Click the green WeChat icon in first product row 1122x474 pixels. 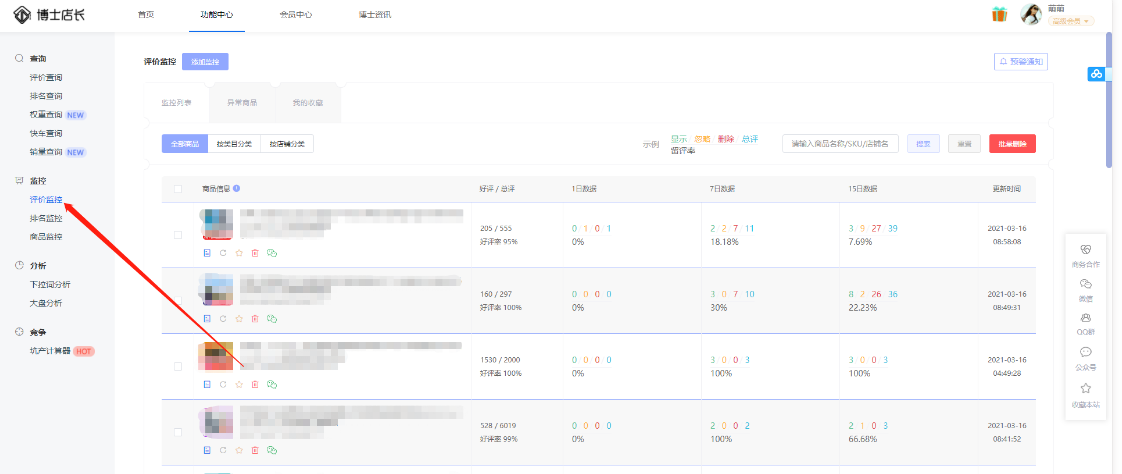(x=272, y=253)
